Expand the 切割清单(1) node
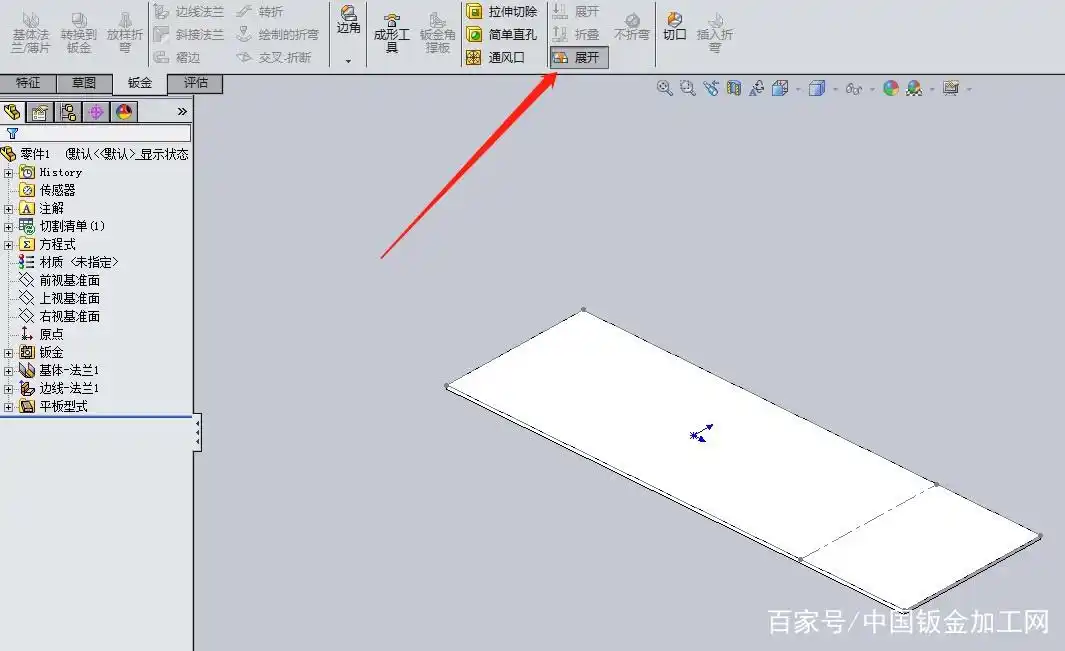 click(x=8, y=226)
